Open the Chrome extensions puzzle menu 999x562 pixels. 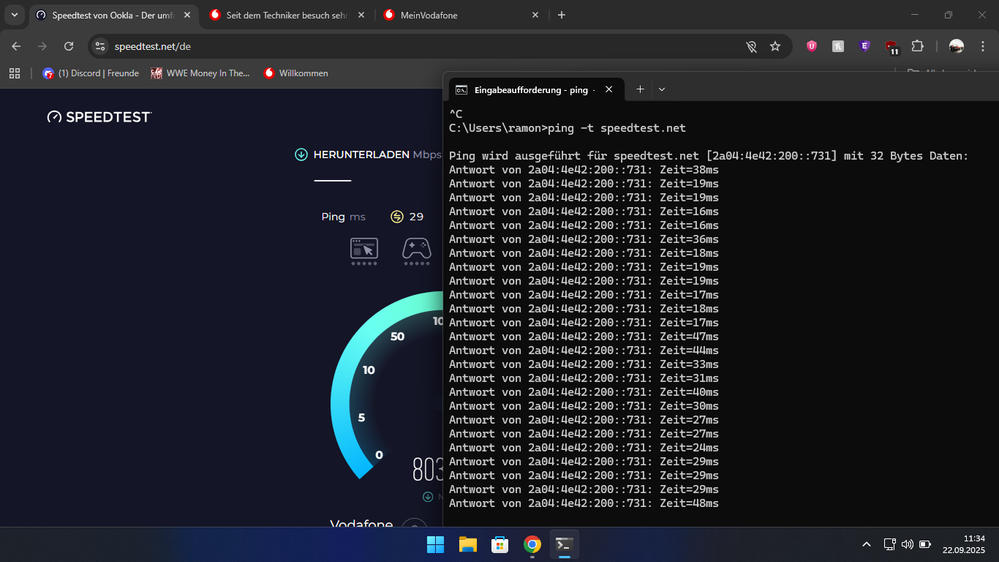(917, 46)
